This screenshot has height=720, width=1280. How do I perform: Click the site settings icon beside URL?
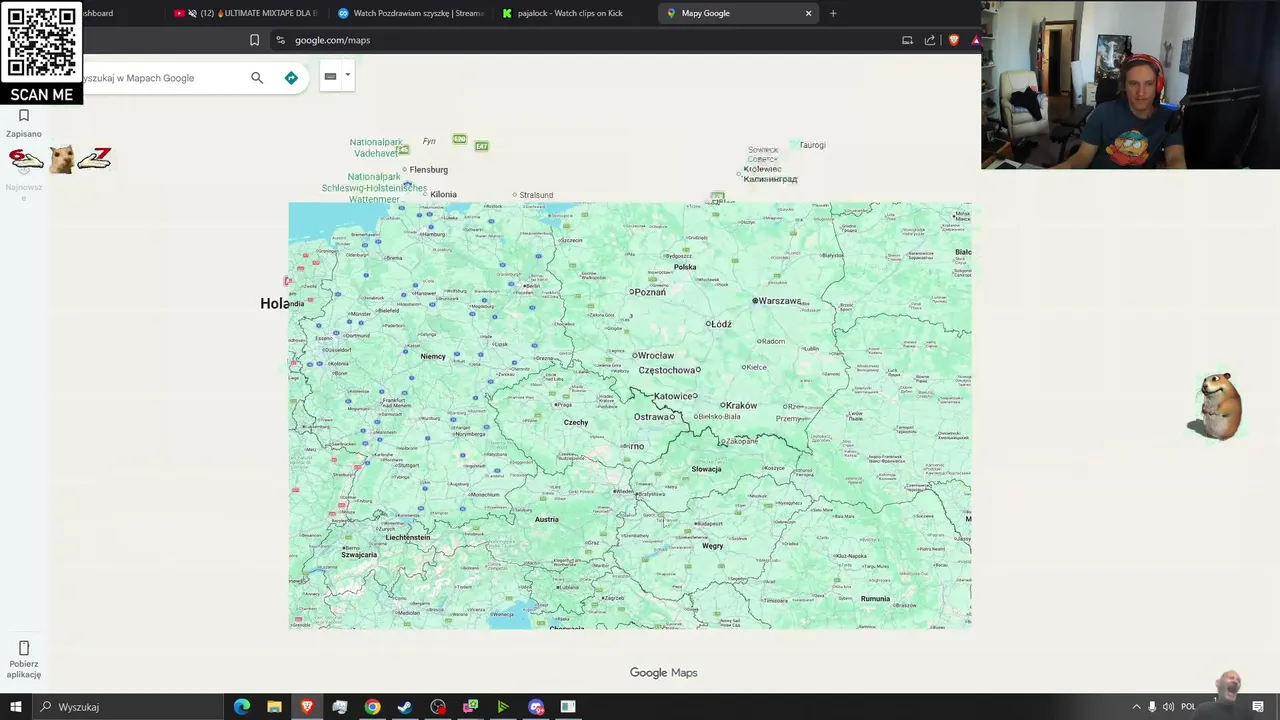click(280, 40)
